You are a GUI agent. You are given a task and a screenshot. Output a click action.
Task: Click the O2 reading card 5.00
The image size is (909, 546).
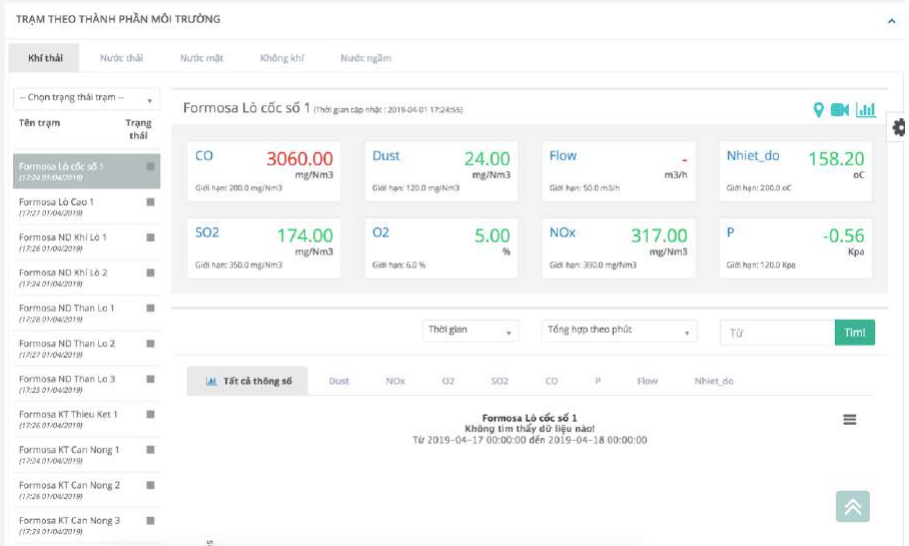click(441, 248)
